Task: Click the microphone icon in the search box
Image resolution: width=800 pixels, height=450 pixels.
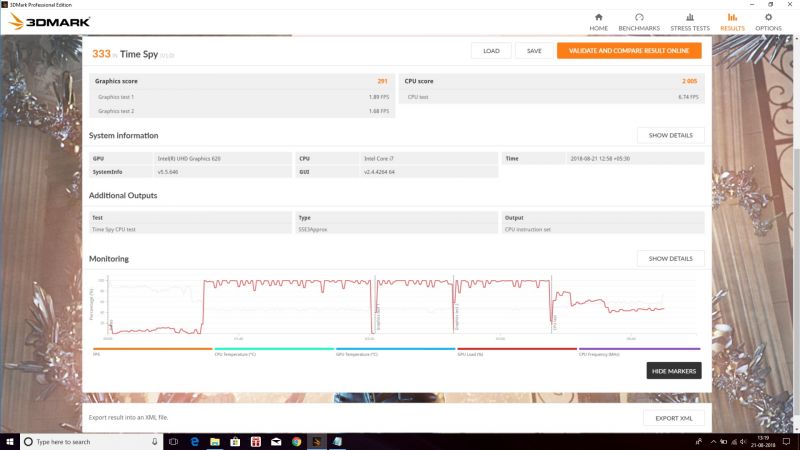Action: click(x=155, y=442)
